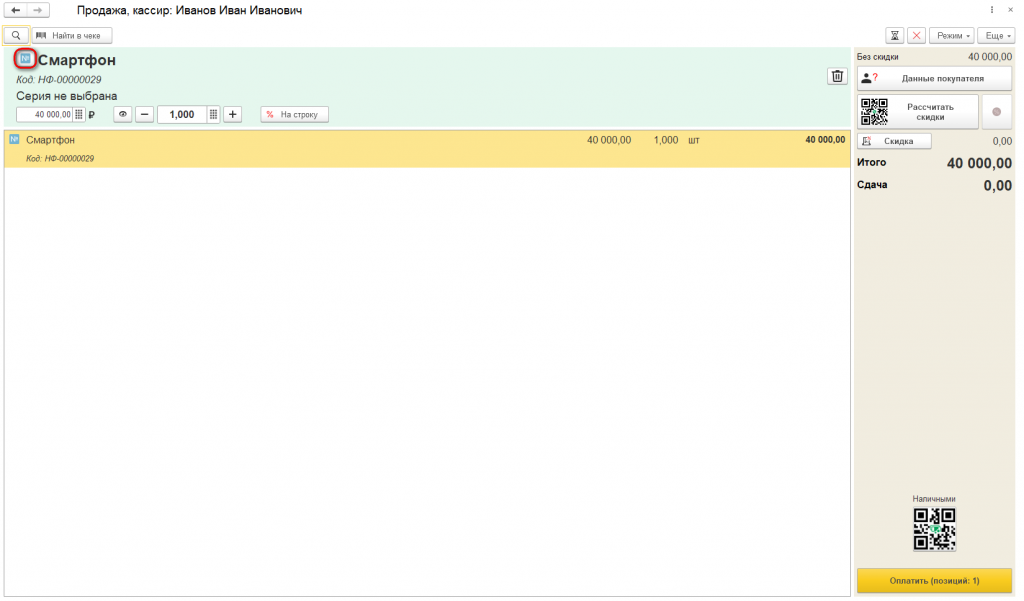
Task: Click the Наличными QR code payment icon
Action: (x=934, y=528)
